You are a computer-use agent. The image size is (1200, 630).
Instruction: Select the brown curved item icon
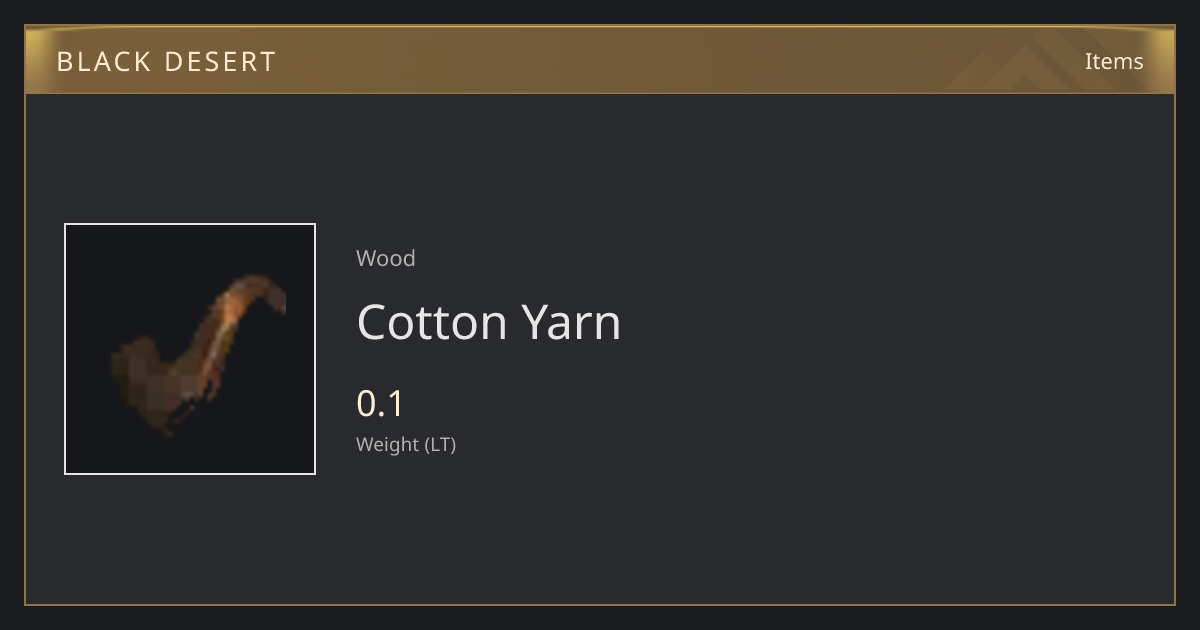tap(198, 354)
